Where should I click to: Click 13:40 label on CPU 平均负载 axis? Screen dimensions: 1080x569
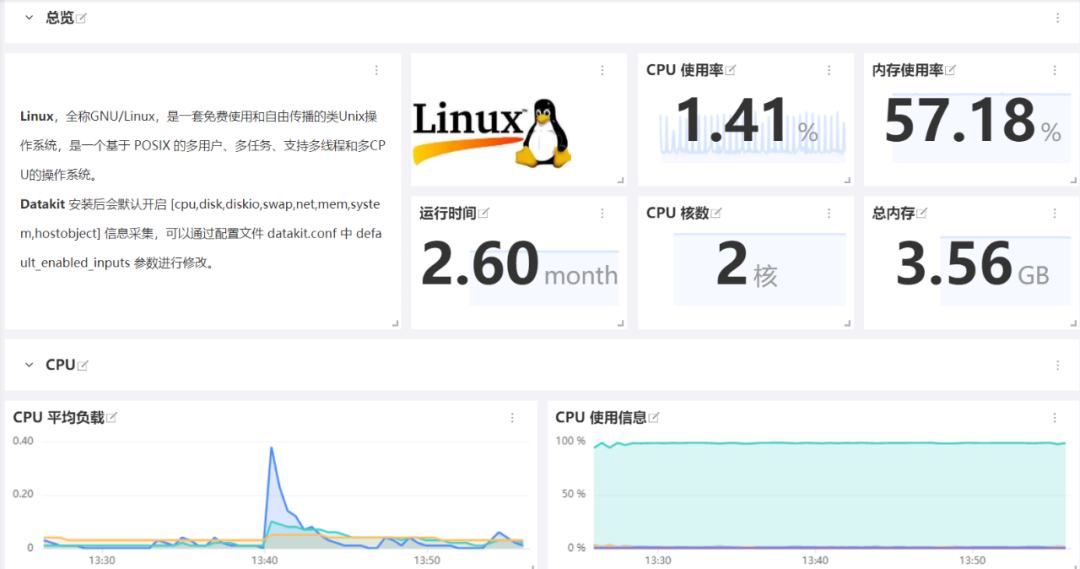pos(264,561)
